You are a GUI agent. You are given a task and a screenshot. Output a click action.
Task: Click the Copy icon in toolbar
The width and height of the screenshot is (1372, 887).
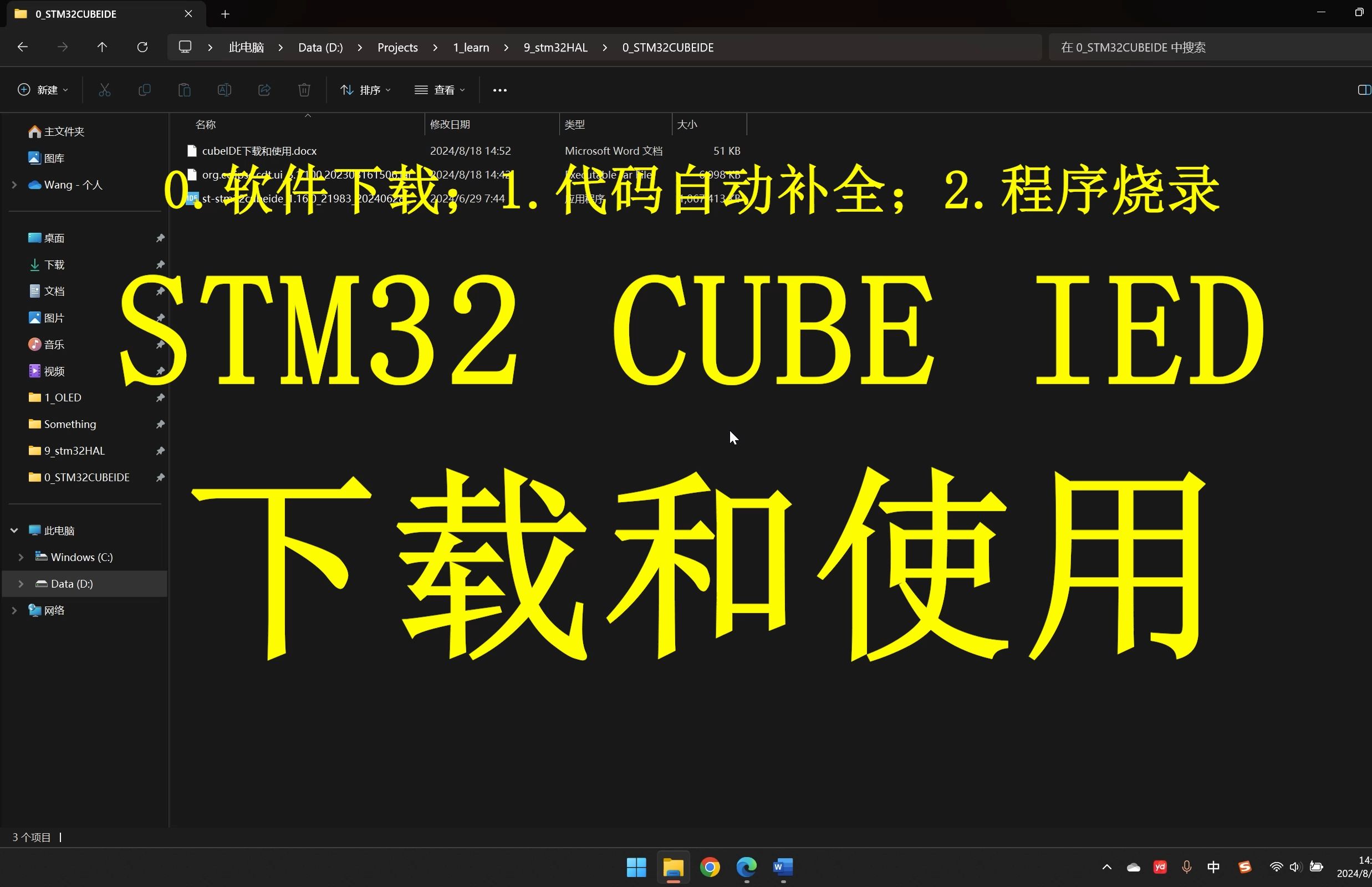(145, 90)
